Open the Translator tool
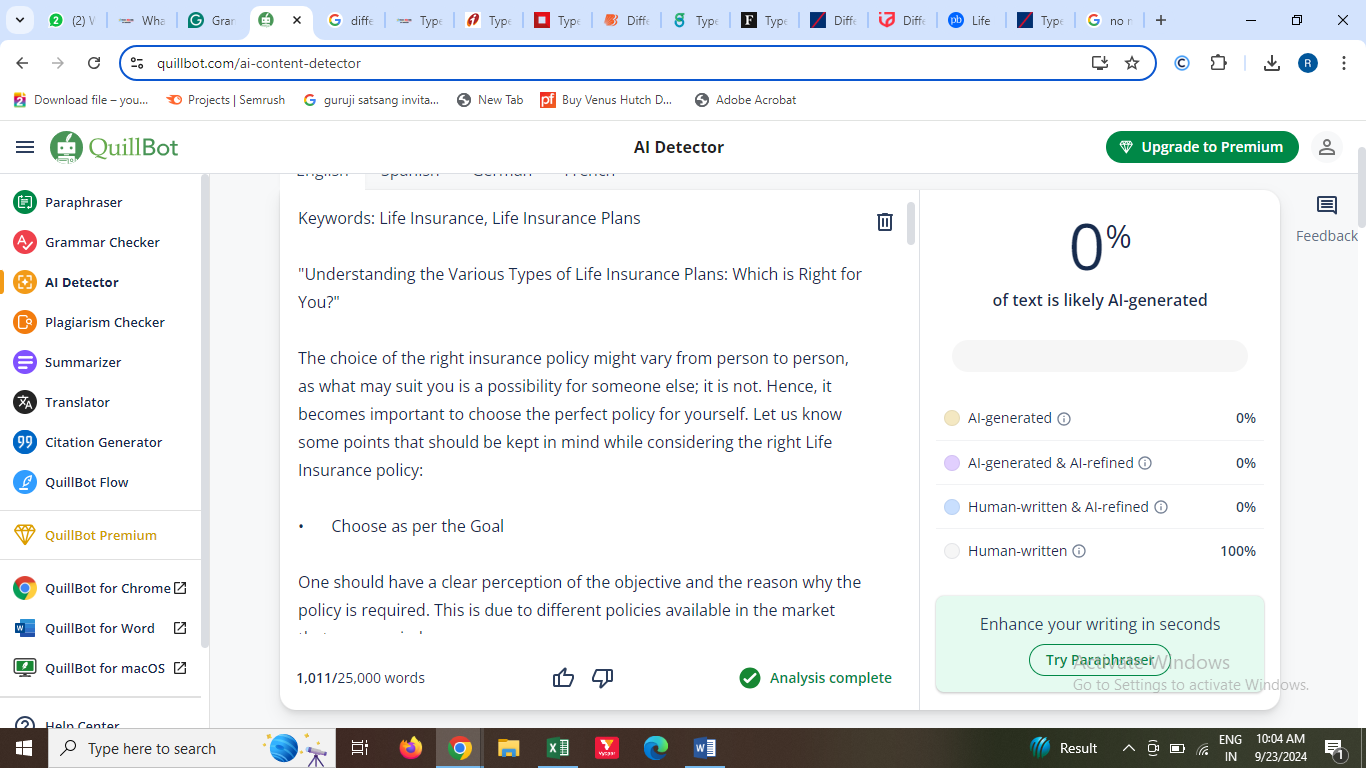 [77, 402]
